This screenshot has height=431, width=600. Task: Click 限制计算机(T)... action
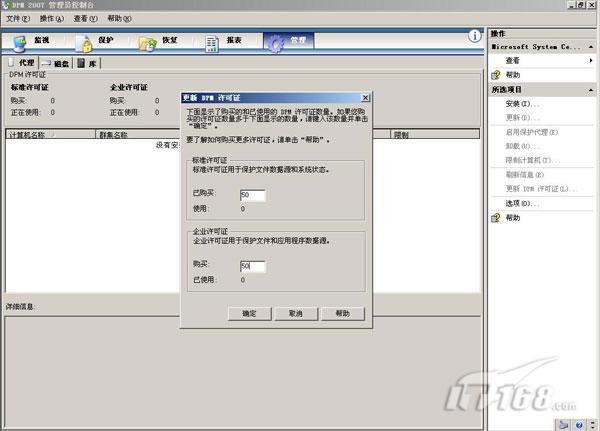(532, 160)
